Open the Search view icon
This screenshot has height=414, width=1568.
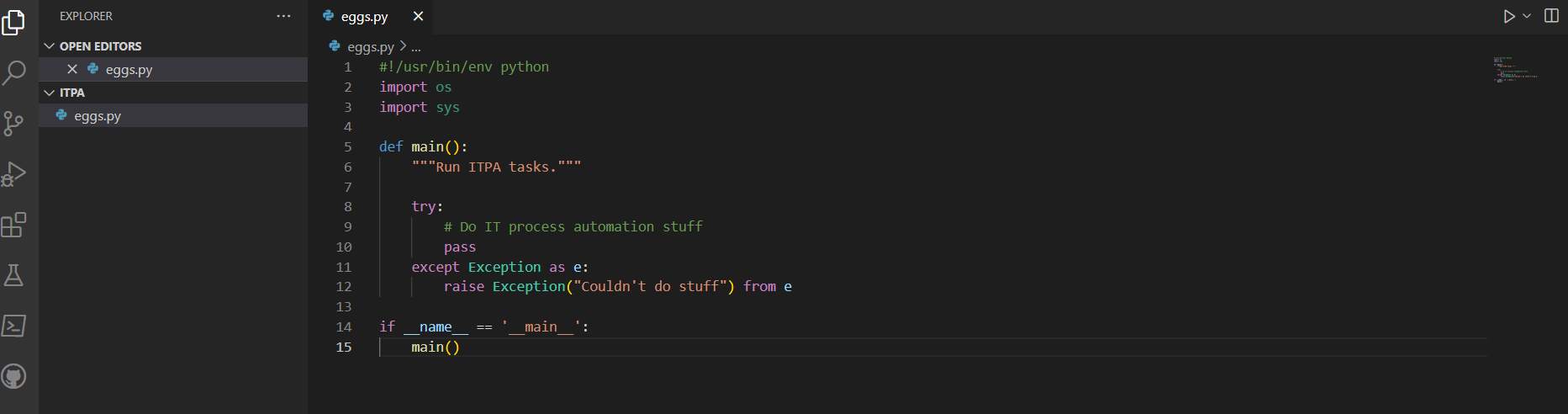click(x=13, y=73)
